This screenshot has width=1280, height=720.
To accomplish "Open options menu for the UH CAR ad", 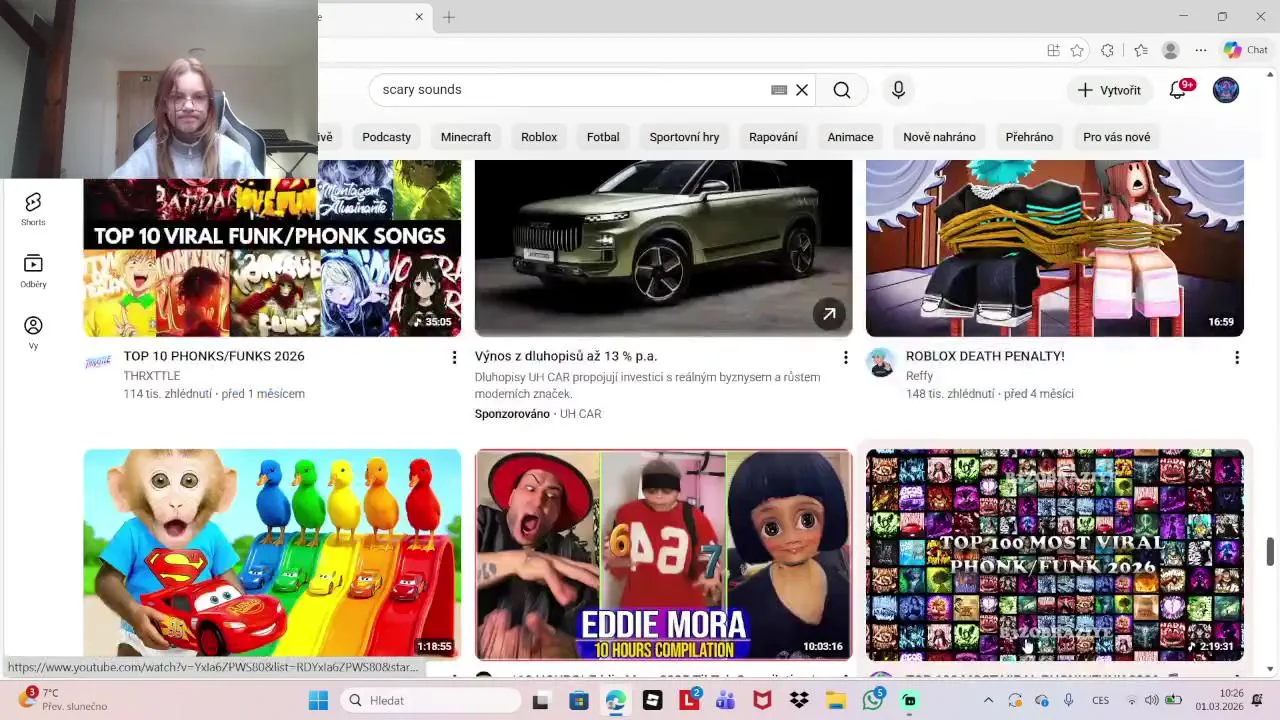I will click(x=845, y=357).
